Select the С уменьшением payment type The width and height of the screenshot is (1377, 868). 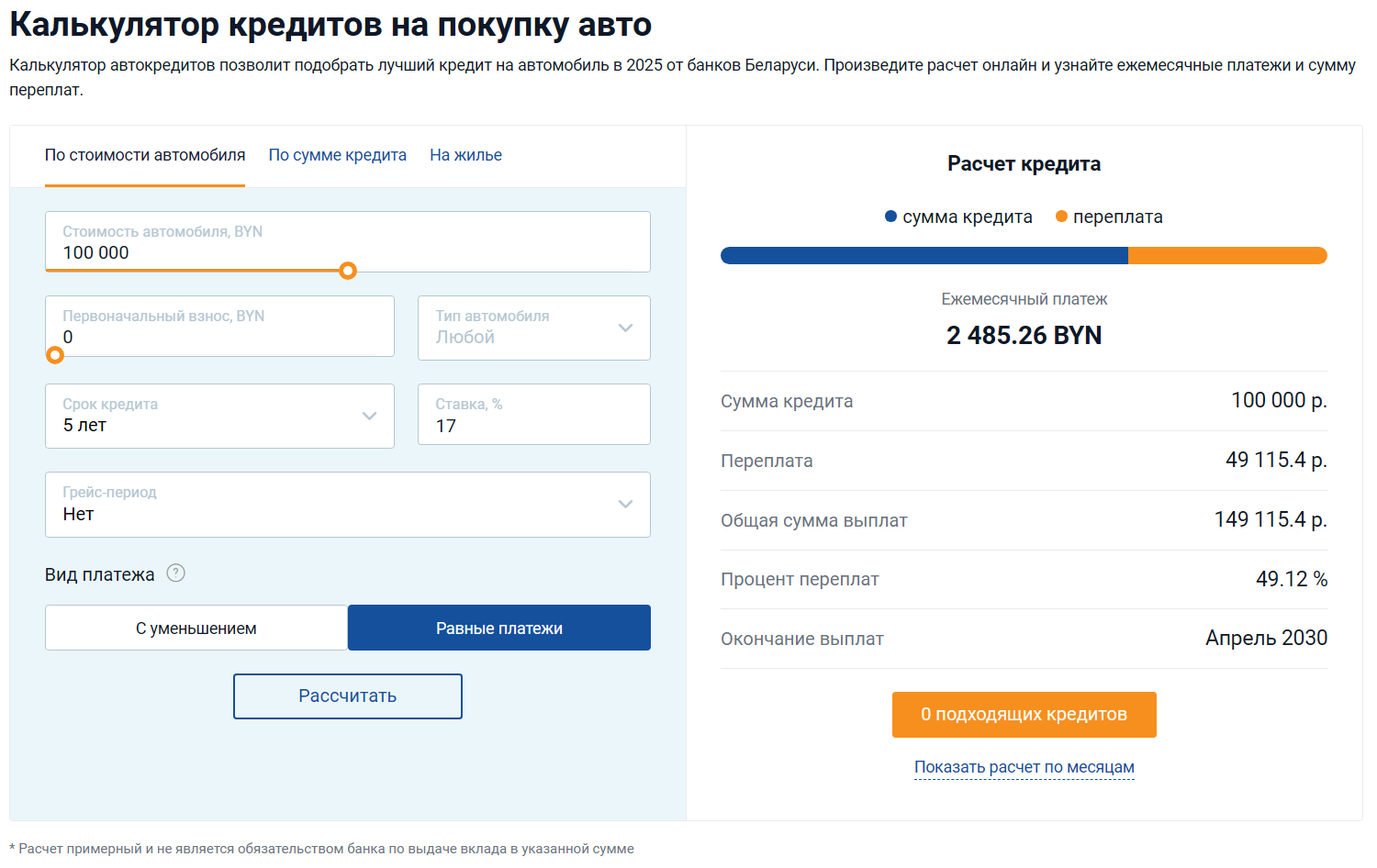click(196, 629)
